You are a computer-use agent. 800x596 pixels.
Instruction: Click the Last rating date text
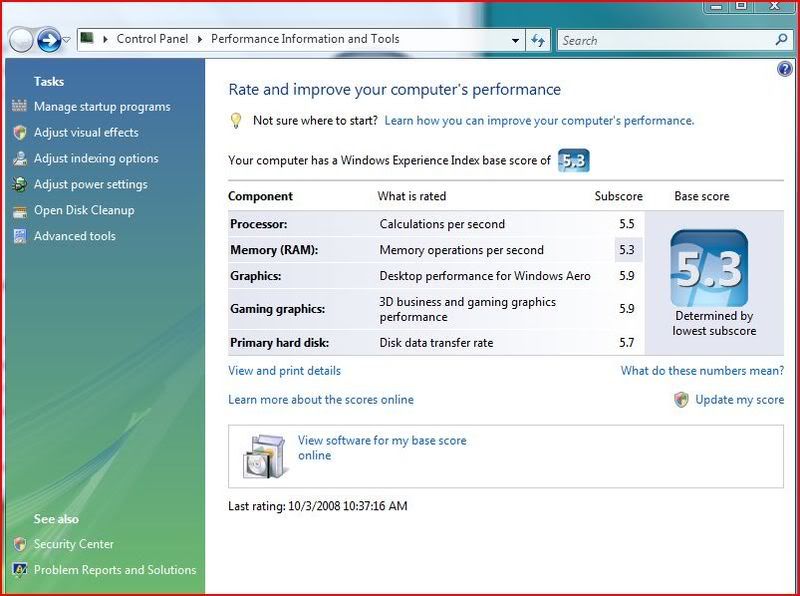tap(317, 506)
